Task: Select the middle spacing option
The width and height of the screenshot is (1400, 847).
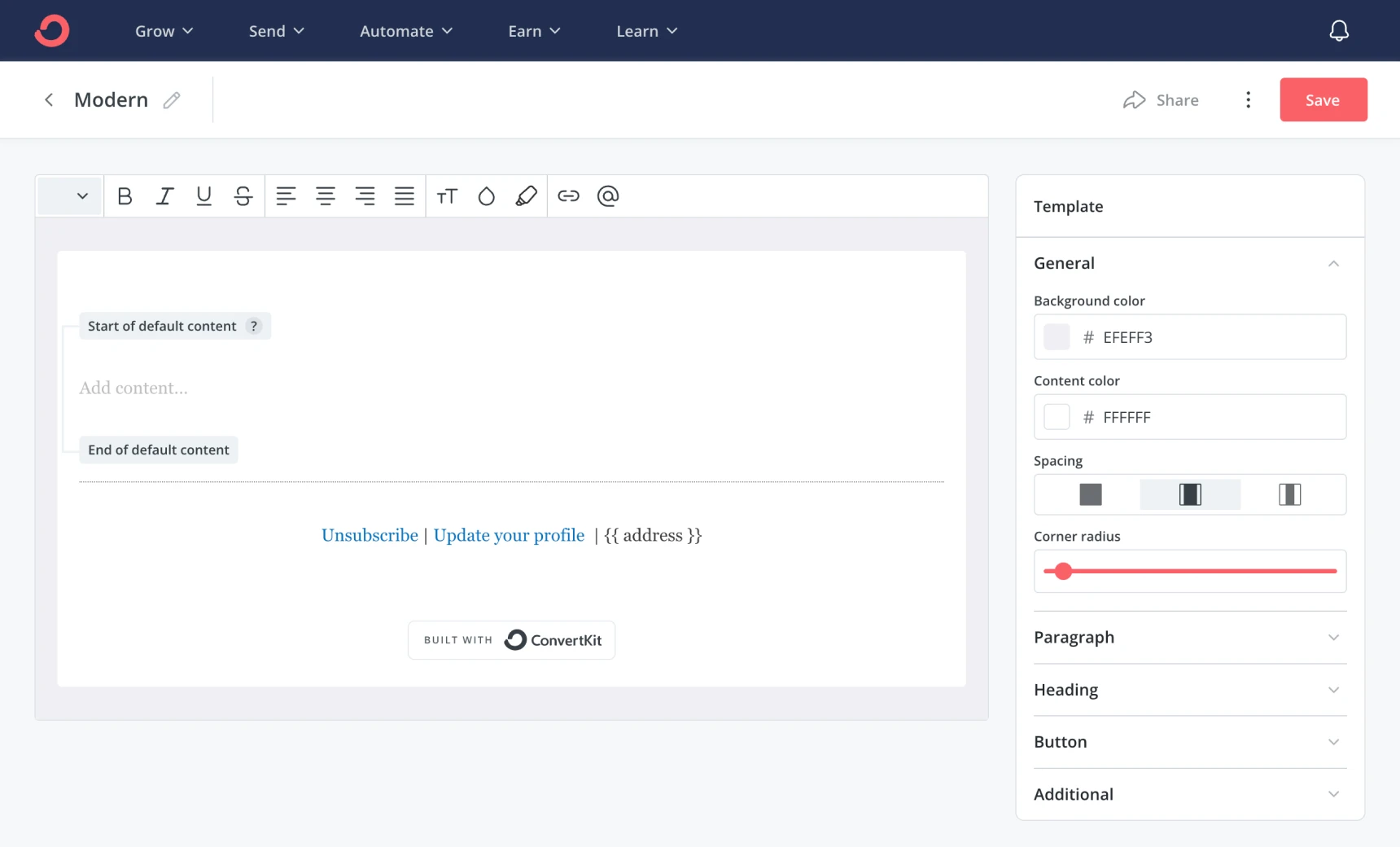Action: tap(1190, 494)
